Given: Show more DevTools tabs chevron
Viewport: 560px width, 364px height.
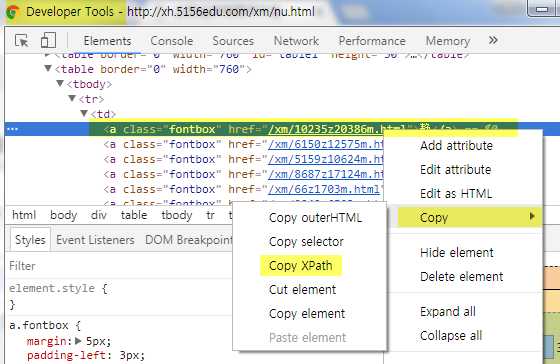Looking at the screenshot, I should point(493,40).
